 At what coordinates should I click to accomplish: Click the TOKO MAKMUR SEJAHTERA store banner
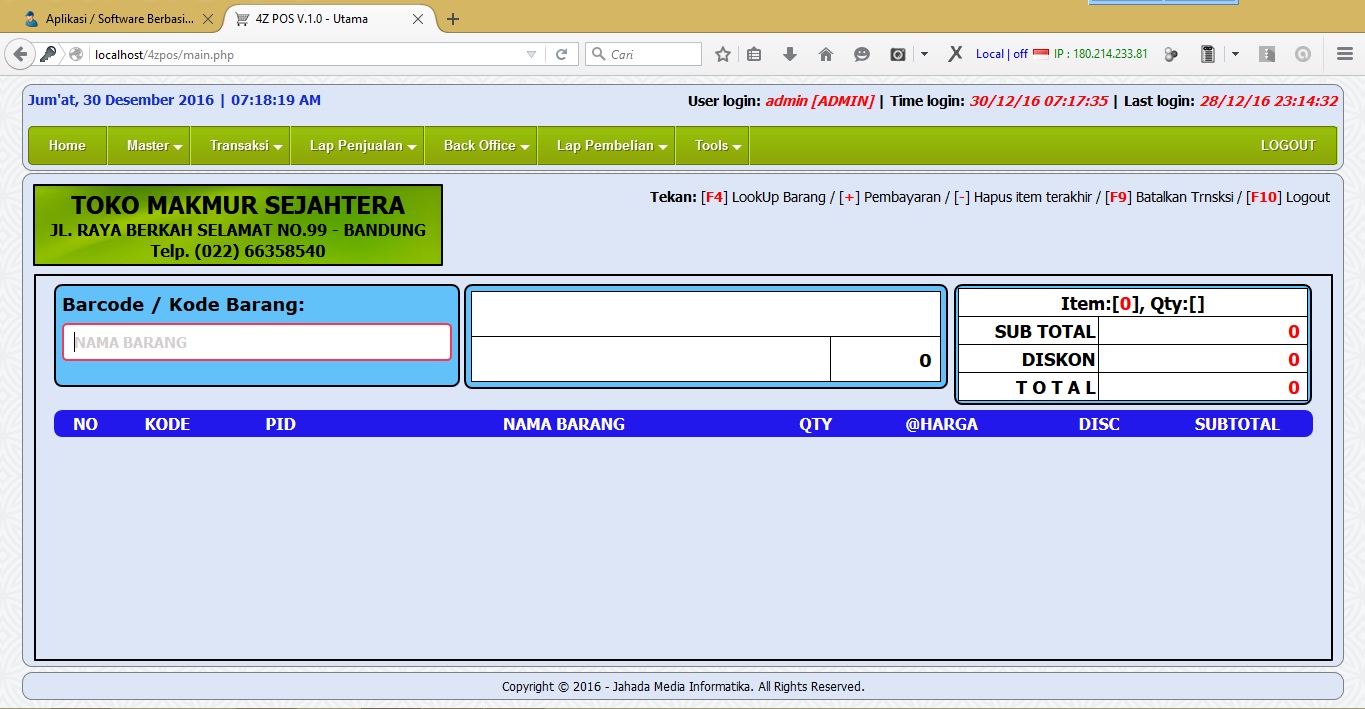238,225
